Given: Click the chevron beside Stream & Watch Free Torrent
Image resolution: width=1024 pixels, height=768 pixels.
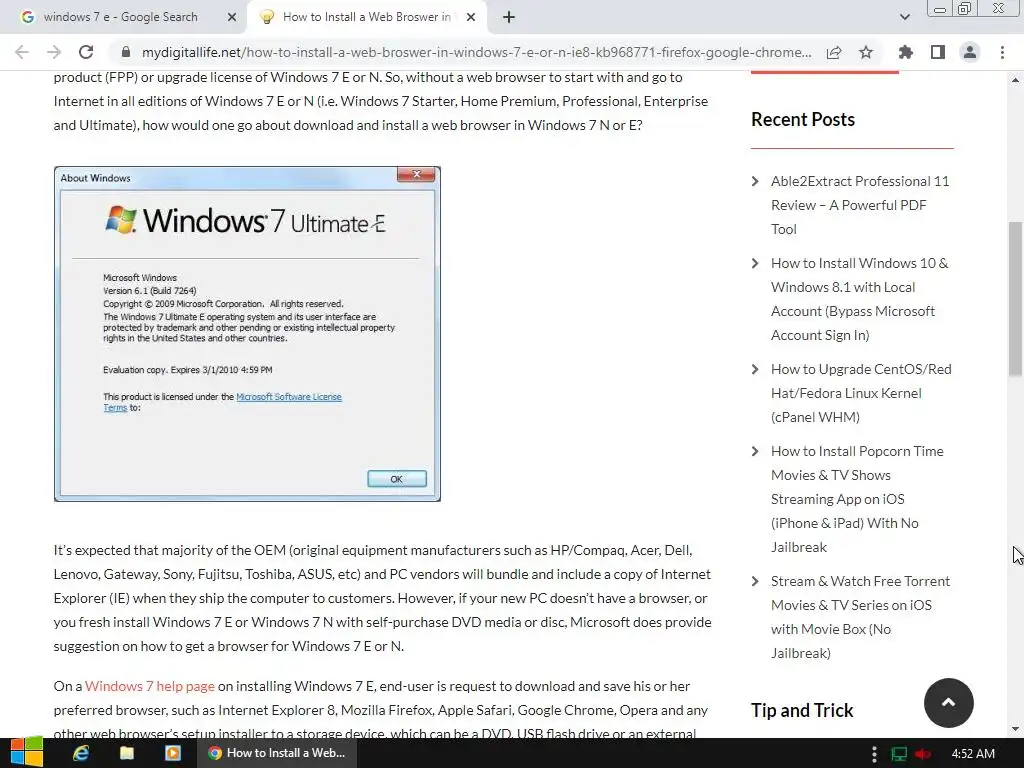Looking at the screenshot, I should (756, 581).
